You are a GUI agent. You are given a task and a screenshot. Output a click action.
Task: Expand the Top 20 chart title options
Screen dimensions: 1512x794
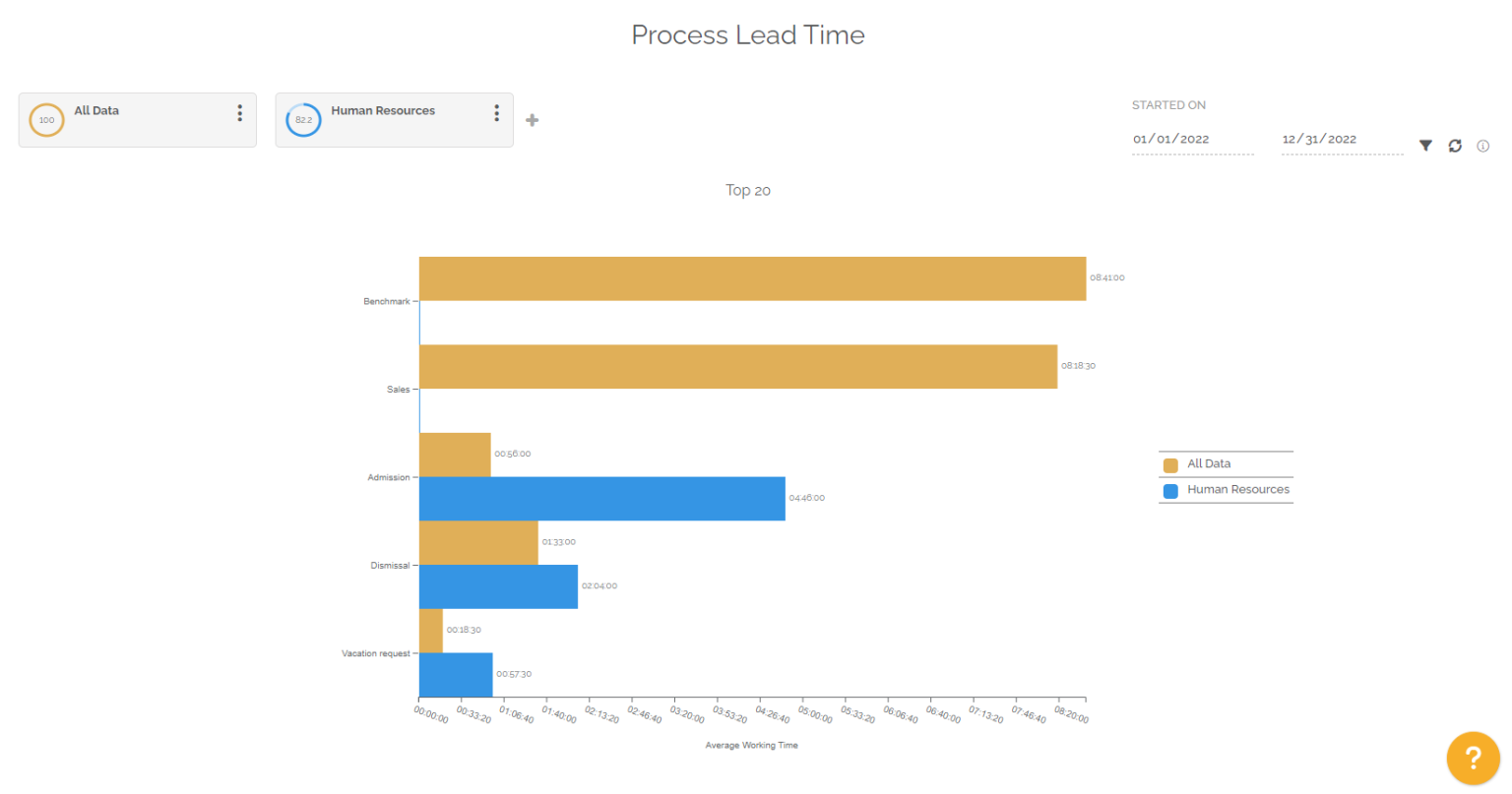click(x=748, y=190)
